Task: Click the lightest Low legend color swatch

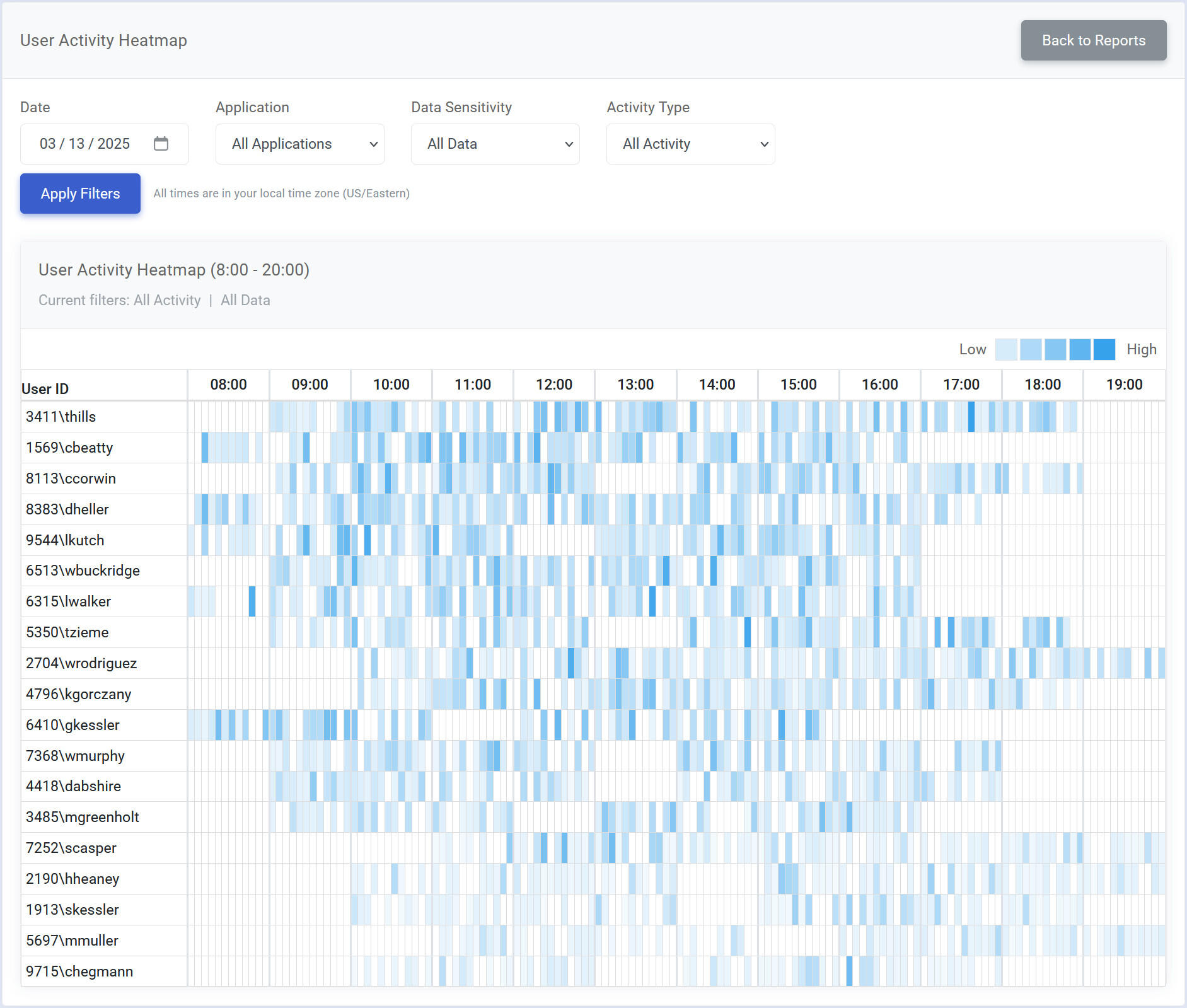Action: (x=1005, y=349)
